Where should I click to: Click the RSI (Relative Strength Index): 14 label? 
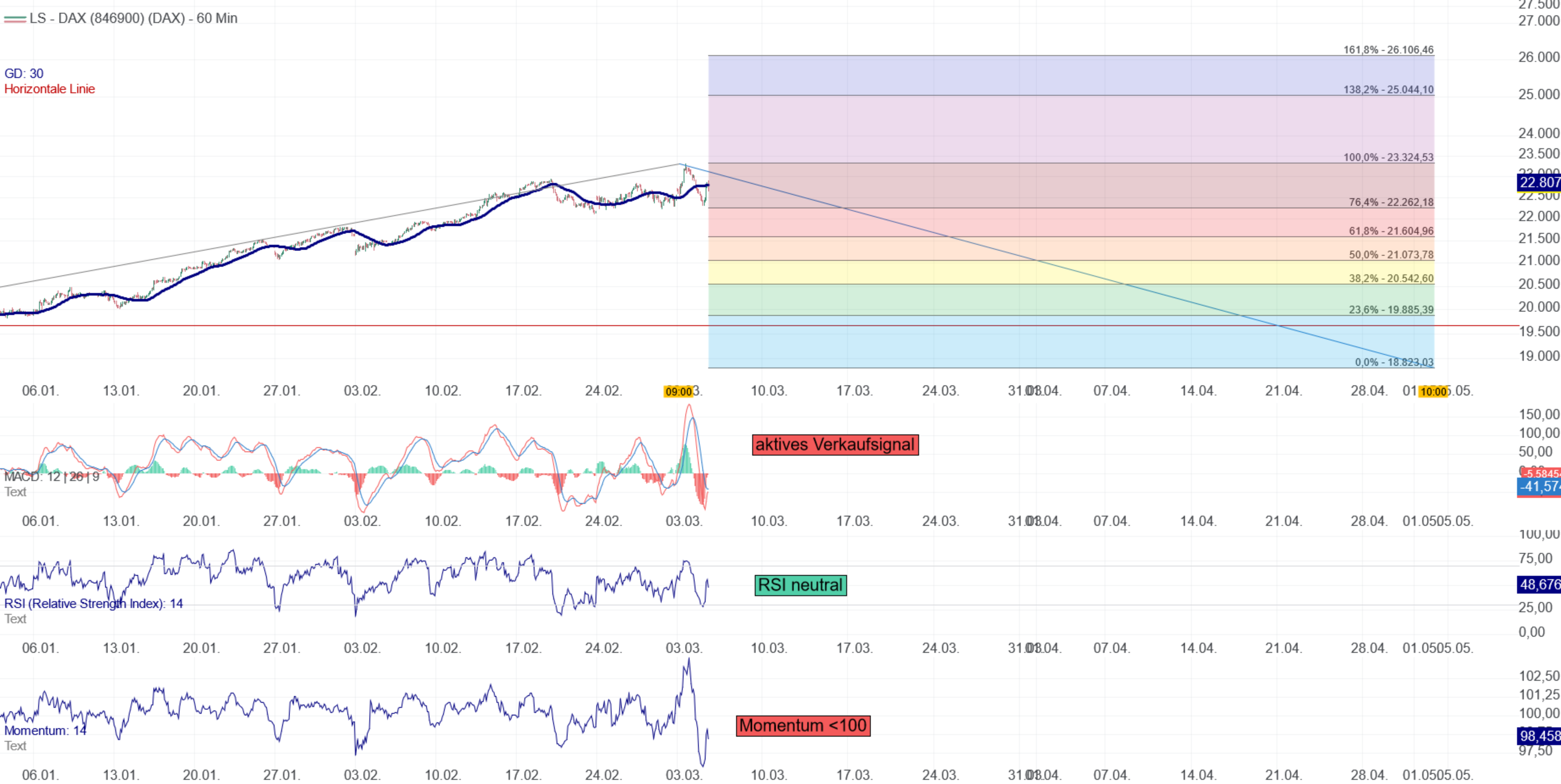[x=93, y=603]
